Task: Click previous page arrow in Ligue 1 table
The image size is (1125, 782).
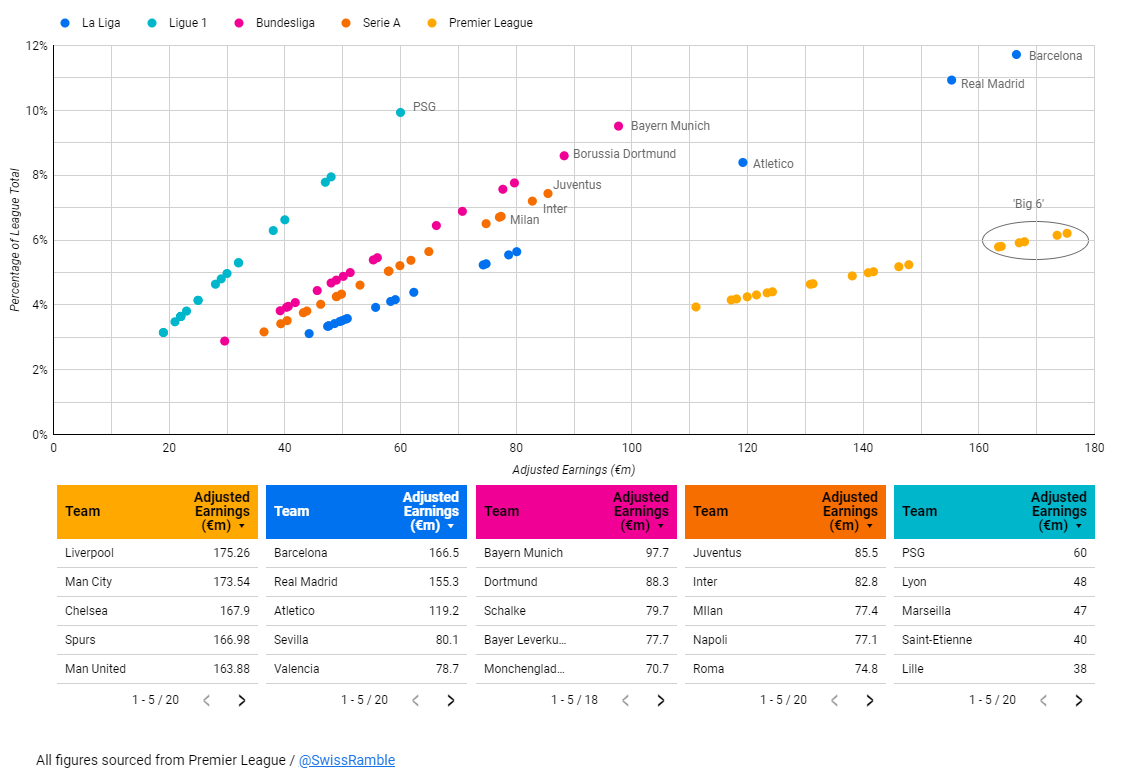Action: click(x=1043, y=700)
